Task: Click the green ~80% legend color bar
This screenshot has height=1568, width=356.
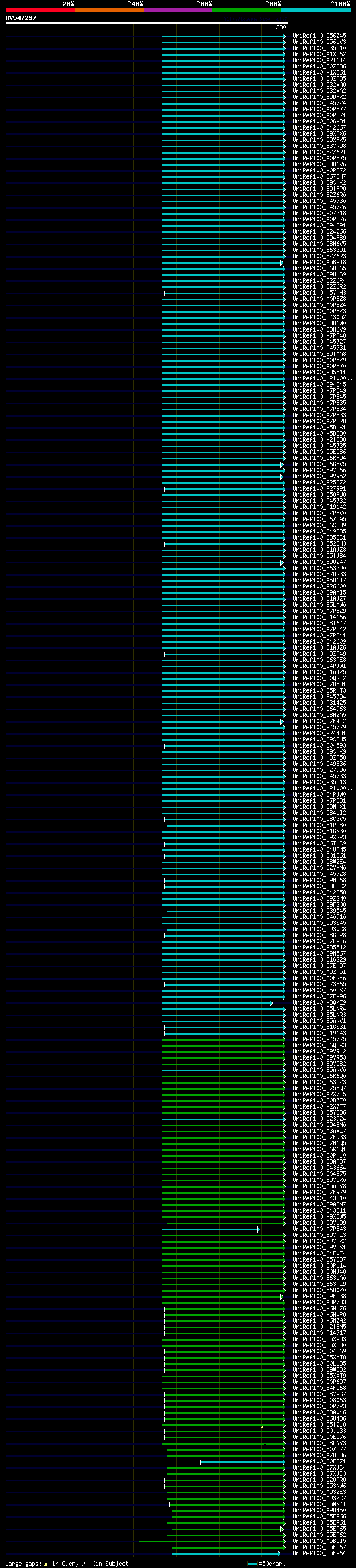Action: click(x=247, y=10)
